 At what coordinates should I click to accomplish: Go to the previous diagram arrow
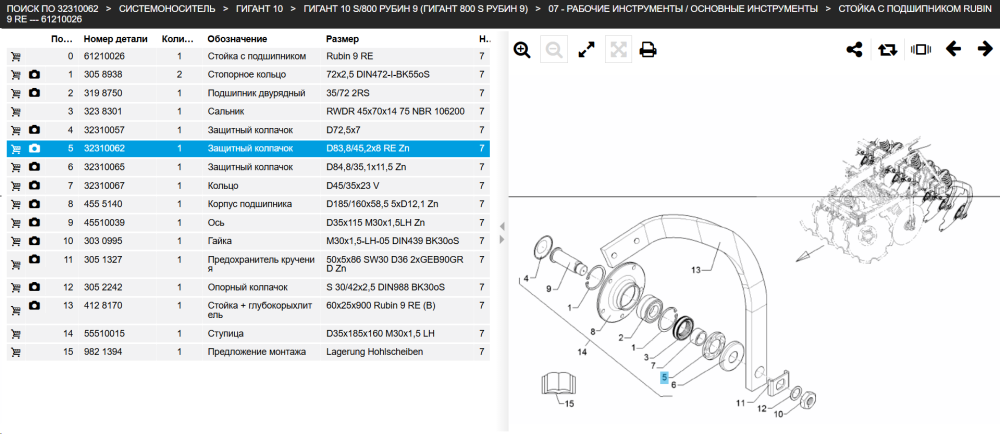click(x=953, y=49)
